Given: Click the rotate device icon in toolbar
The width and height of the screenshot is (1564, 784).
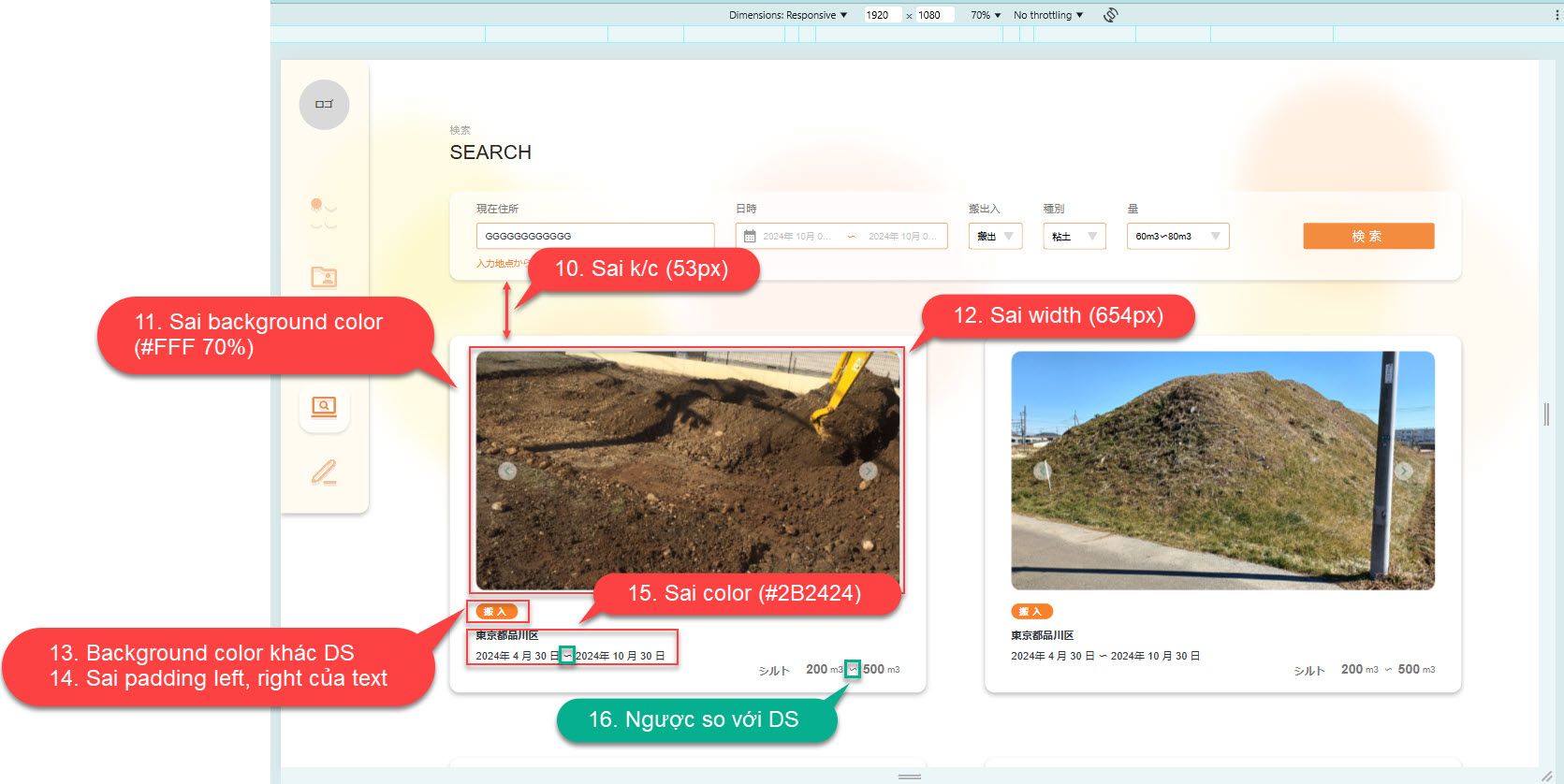Looking at the screenshot, I should click(1110, 15).
